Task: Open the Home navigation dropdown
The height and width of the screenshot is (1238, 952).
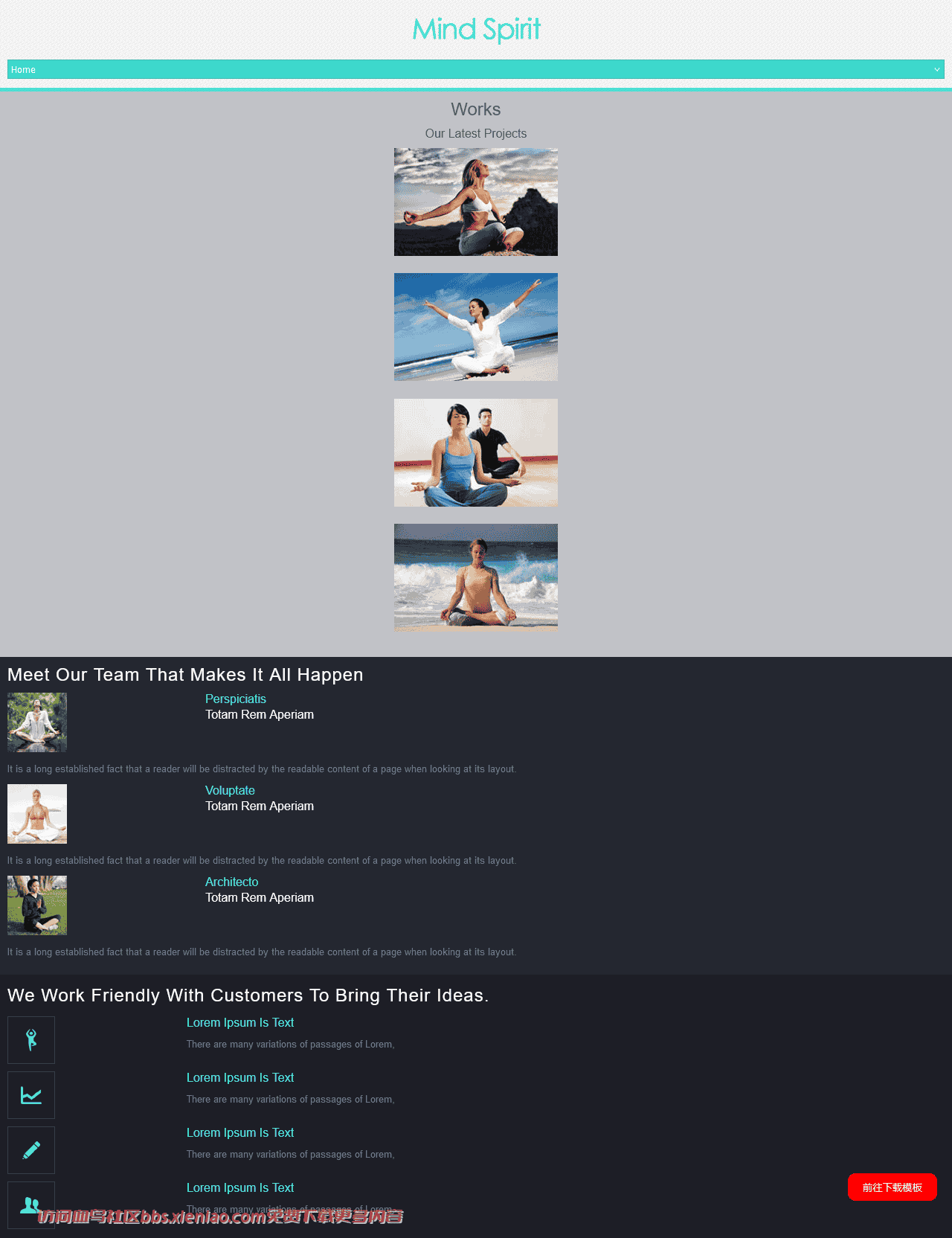Action: 476,69
